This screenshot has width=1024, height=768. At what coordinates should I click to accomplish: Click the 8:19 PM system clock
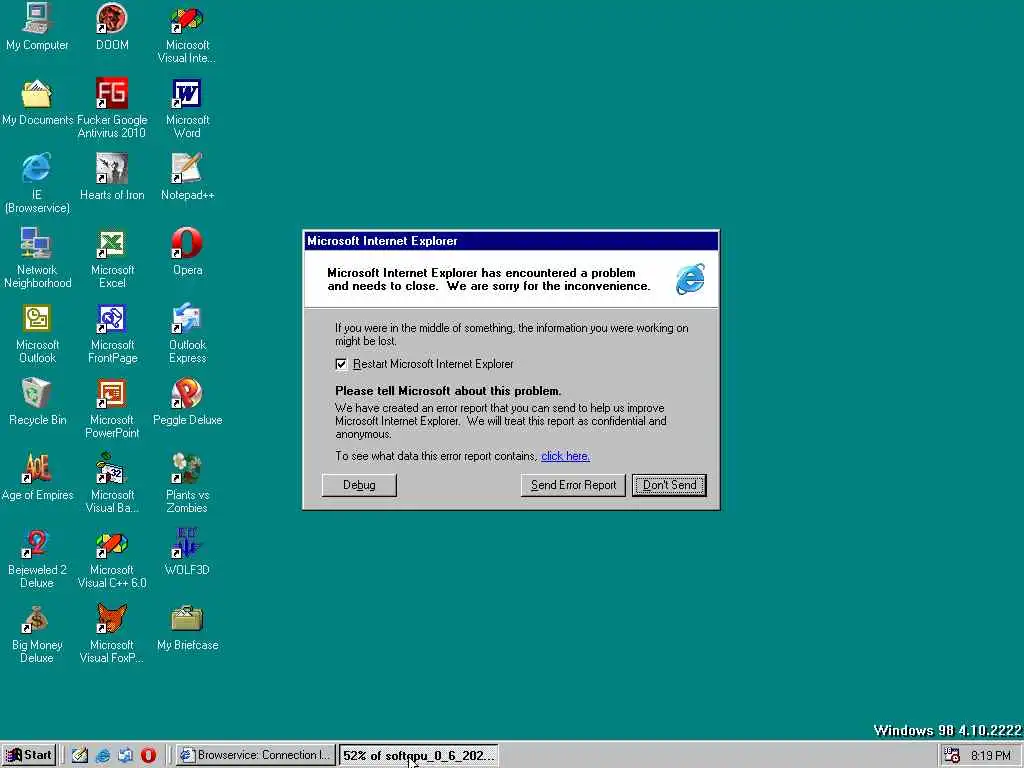[x=991, y=756]
